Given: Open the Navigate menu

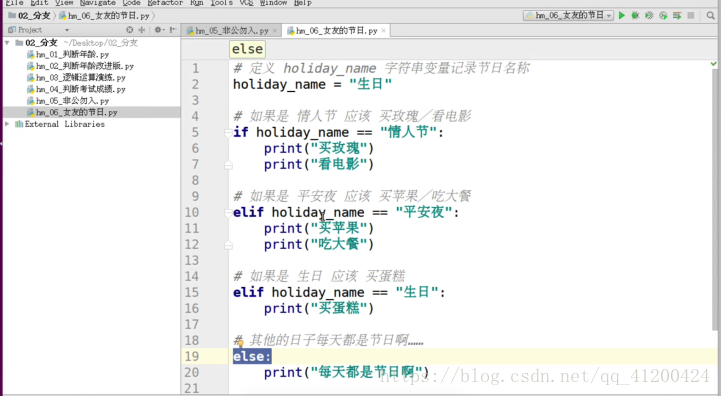Looking at the screenshot, I should [97, 3].
